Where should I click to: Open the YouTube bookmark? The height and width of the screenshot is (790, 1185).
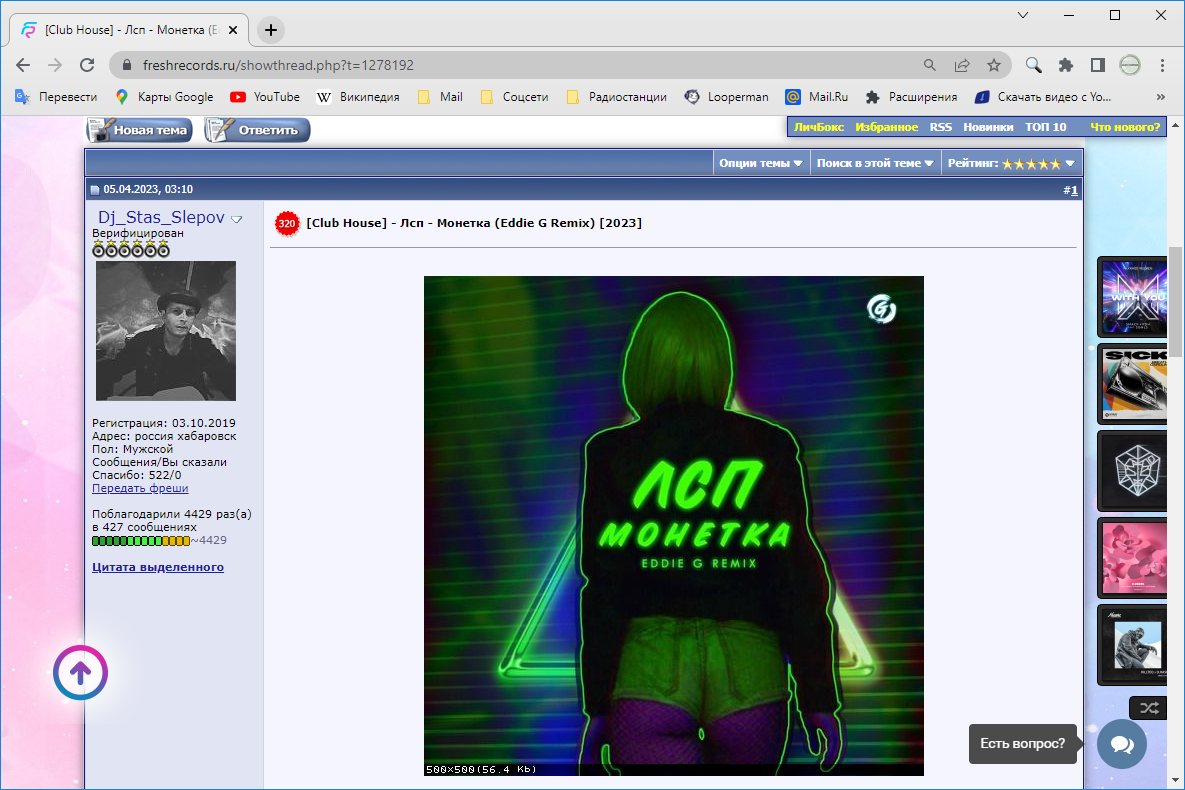coord(265,97)
